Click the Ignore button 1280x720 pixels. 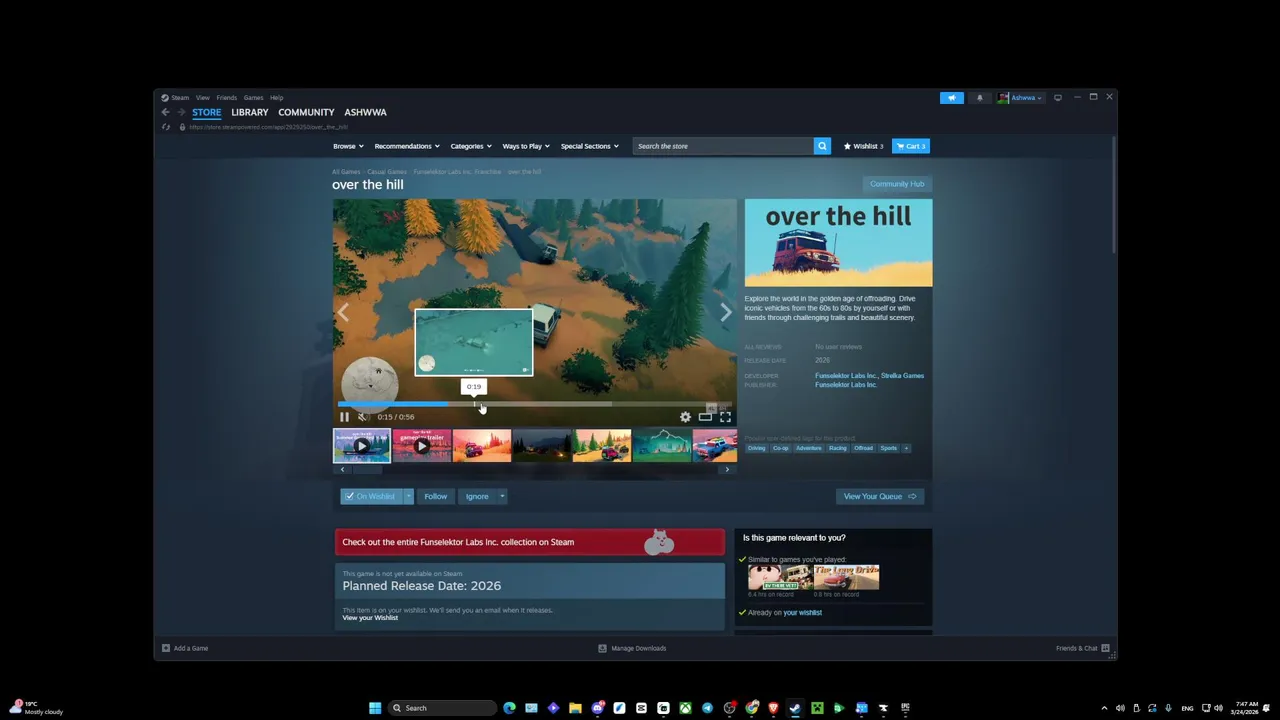click(477, 496)
